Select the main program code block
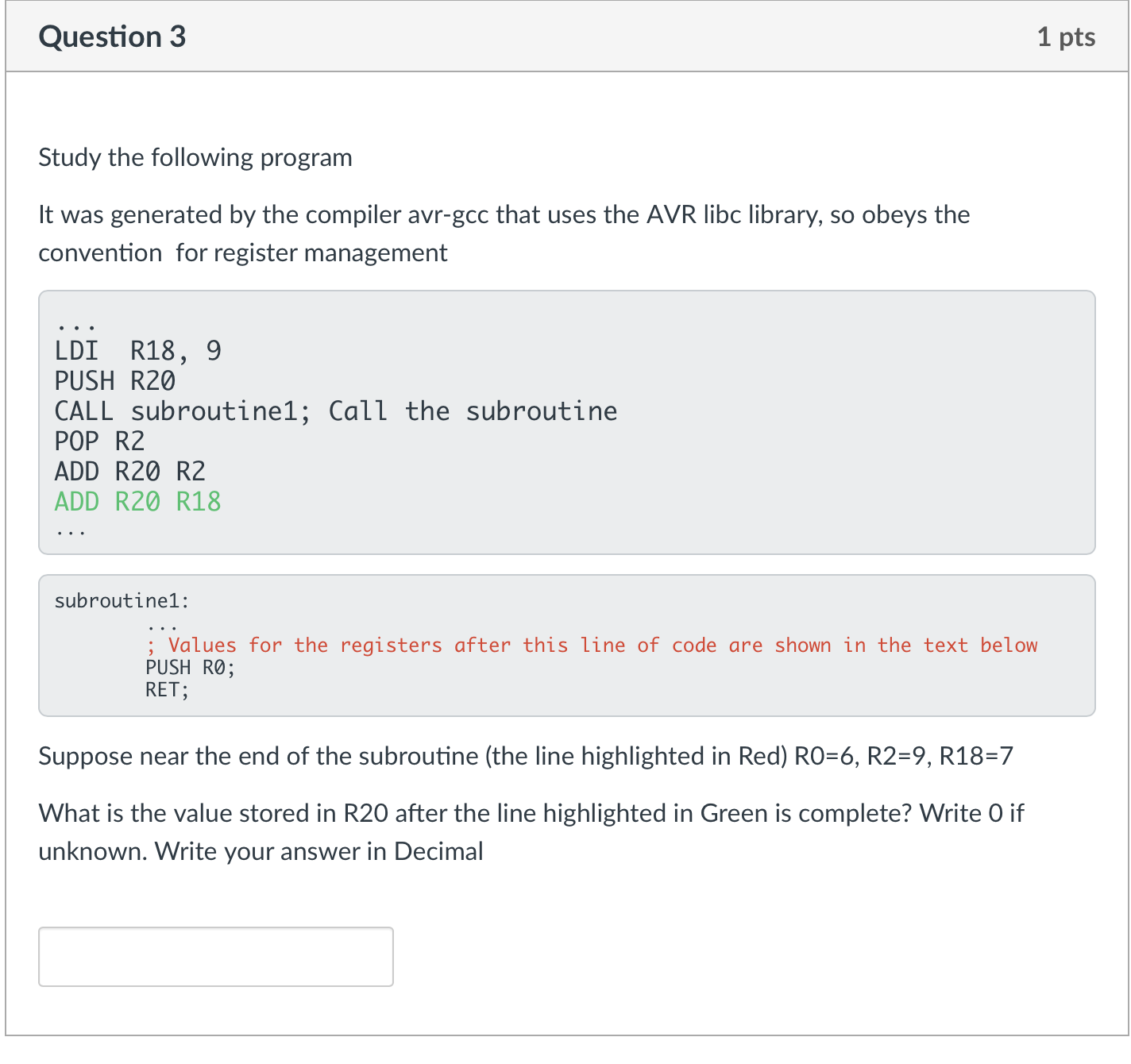Image resolution: width=1131 pixels, height=1064 pixels. [565, 421]
